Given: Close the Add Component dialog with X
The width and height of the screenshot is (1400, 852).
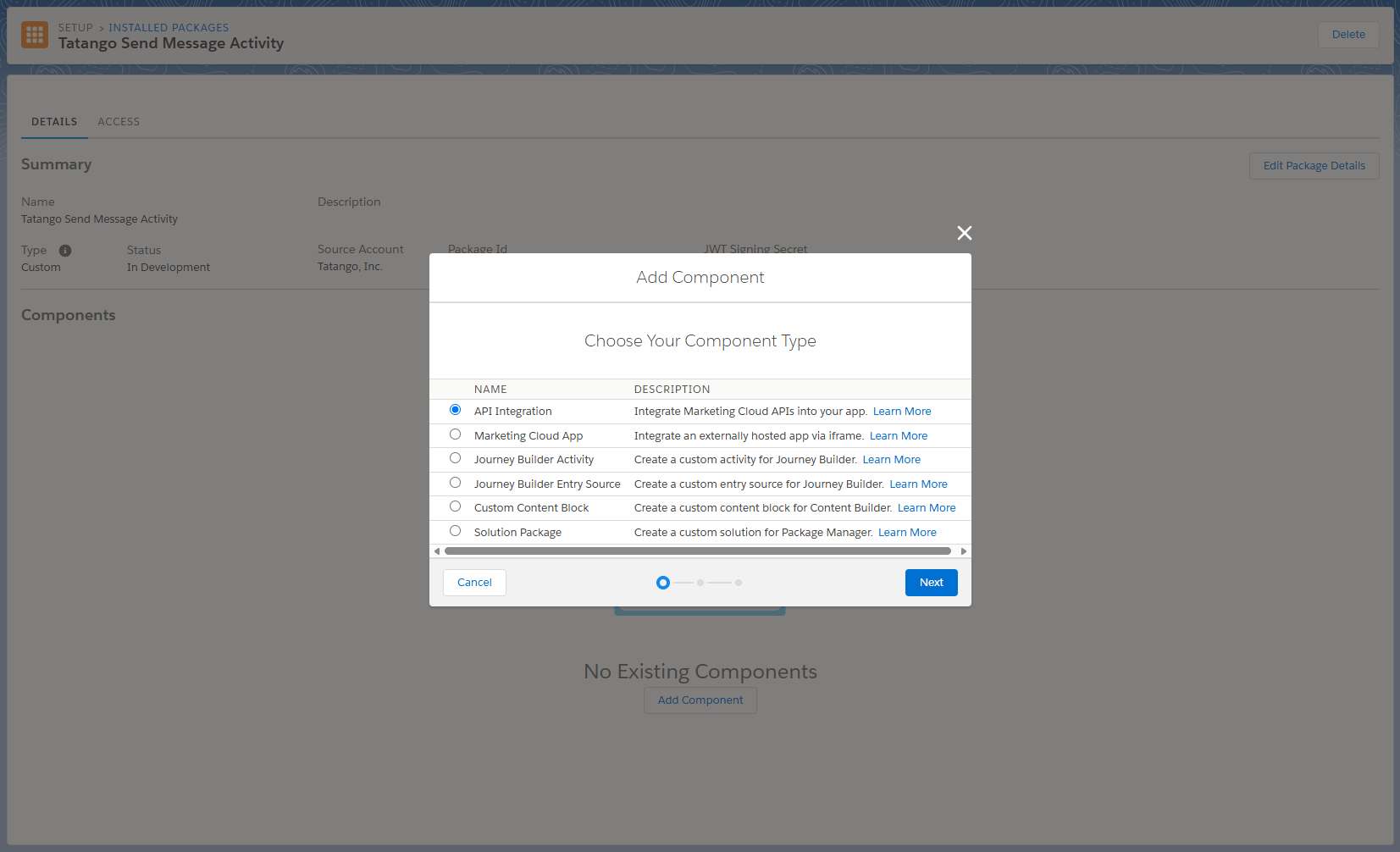Looking at the screenshot, I should click(x=964, y=233).
